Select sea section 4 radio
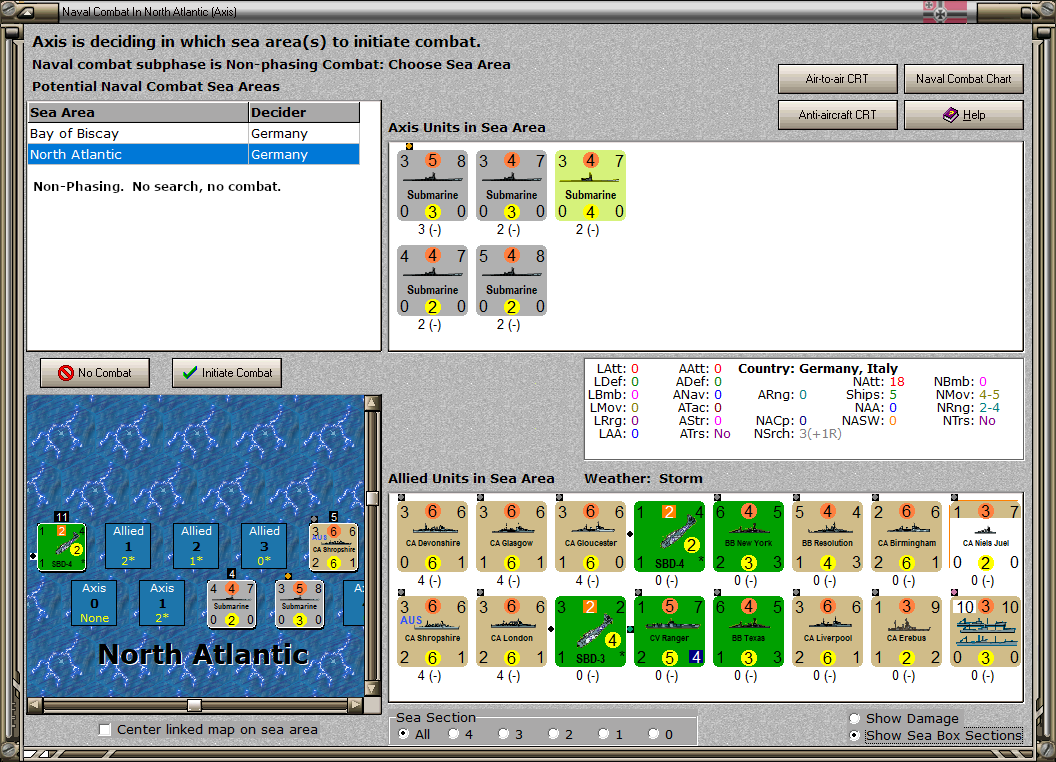The image size is (1056, 762). (x=453, y=734)
